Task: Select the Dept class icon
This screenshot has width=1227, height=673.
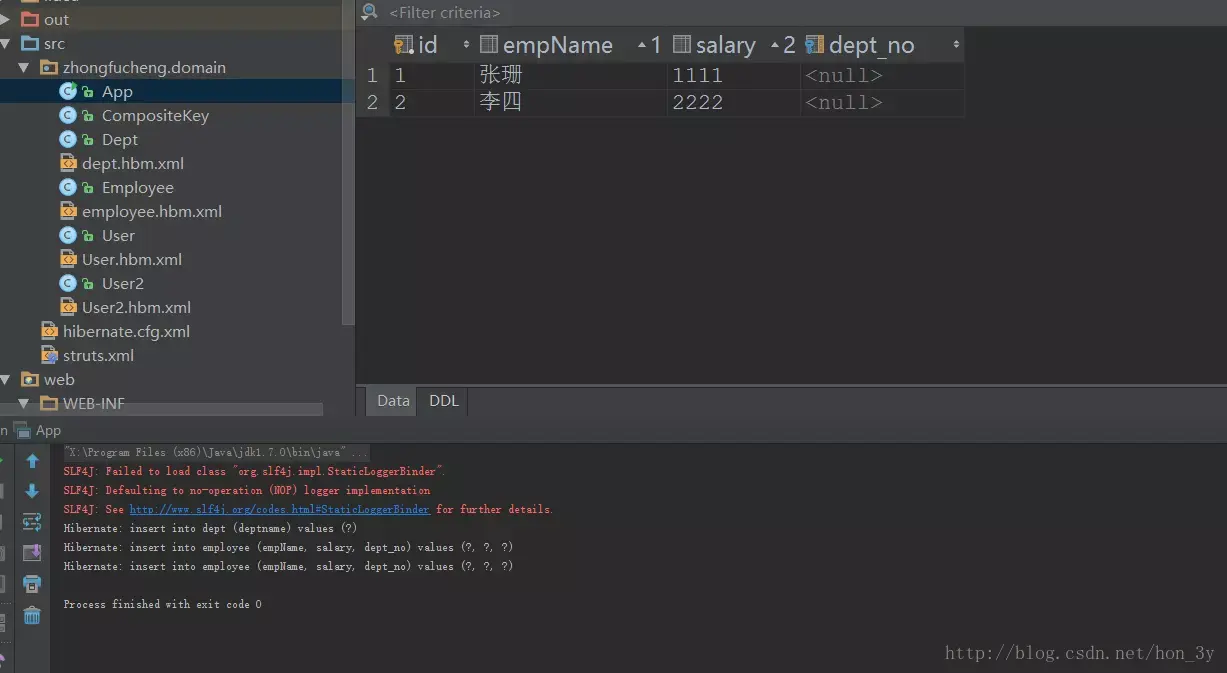Action: 68,139
